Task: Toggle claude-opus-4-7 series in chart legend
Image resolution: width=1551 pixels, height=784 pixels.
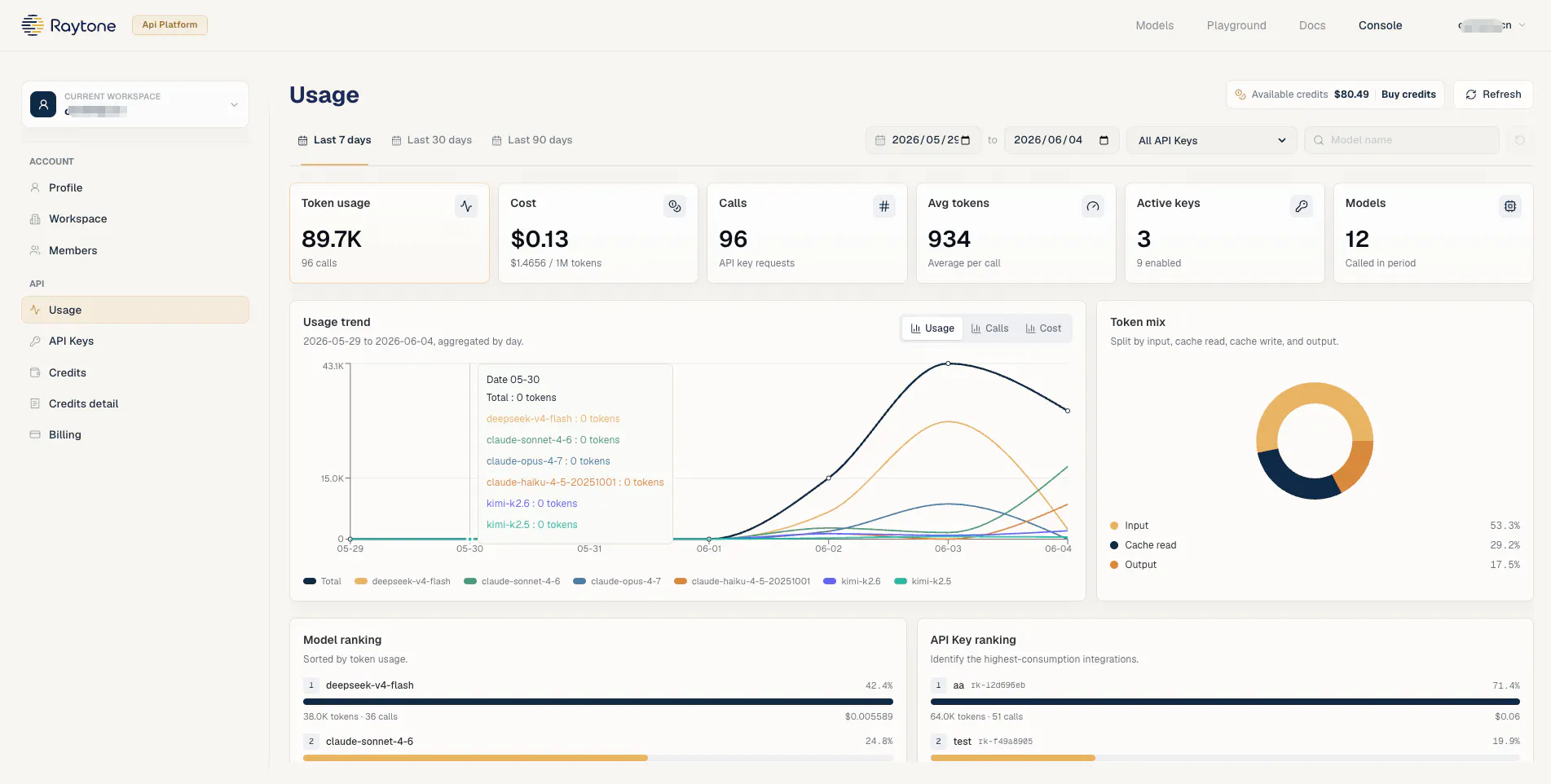Action: [x=617, y=581]
